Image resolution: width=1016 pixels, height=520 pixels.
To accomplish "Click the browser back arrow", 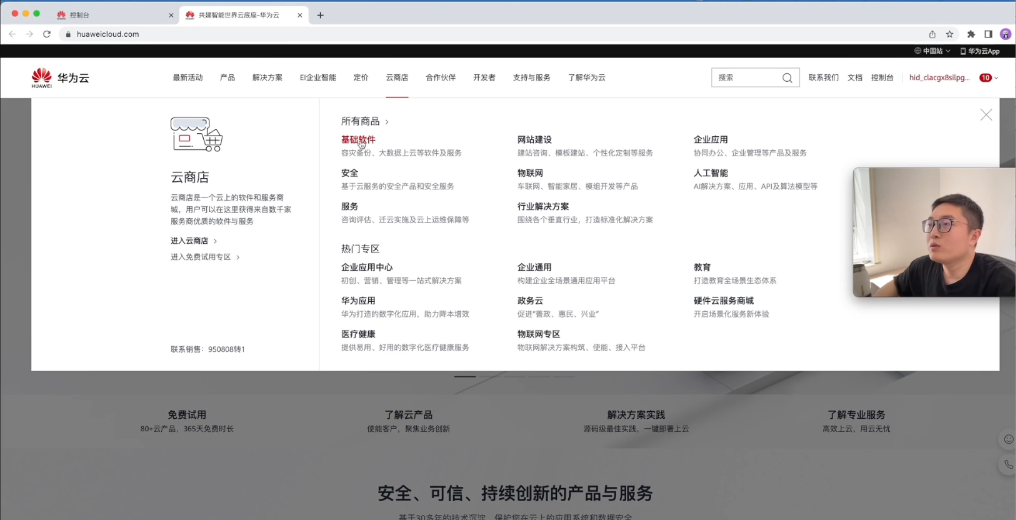I will click(12, 34).
